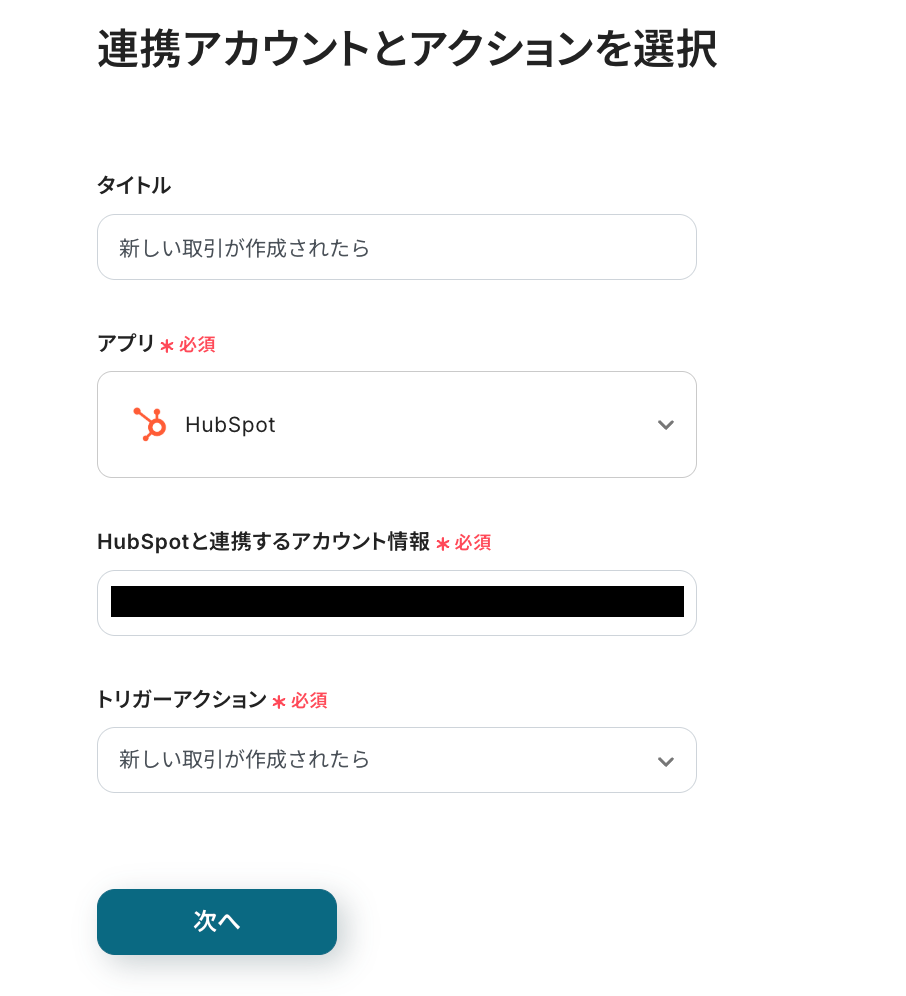Click the 新しい取引が作成されたら trigger action text
Image resolution: width=906 pixels, height=996 pixels.
pos(245,760)
